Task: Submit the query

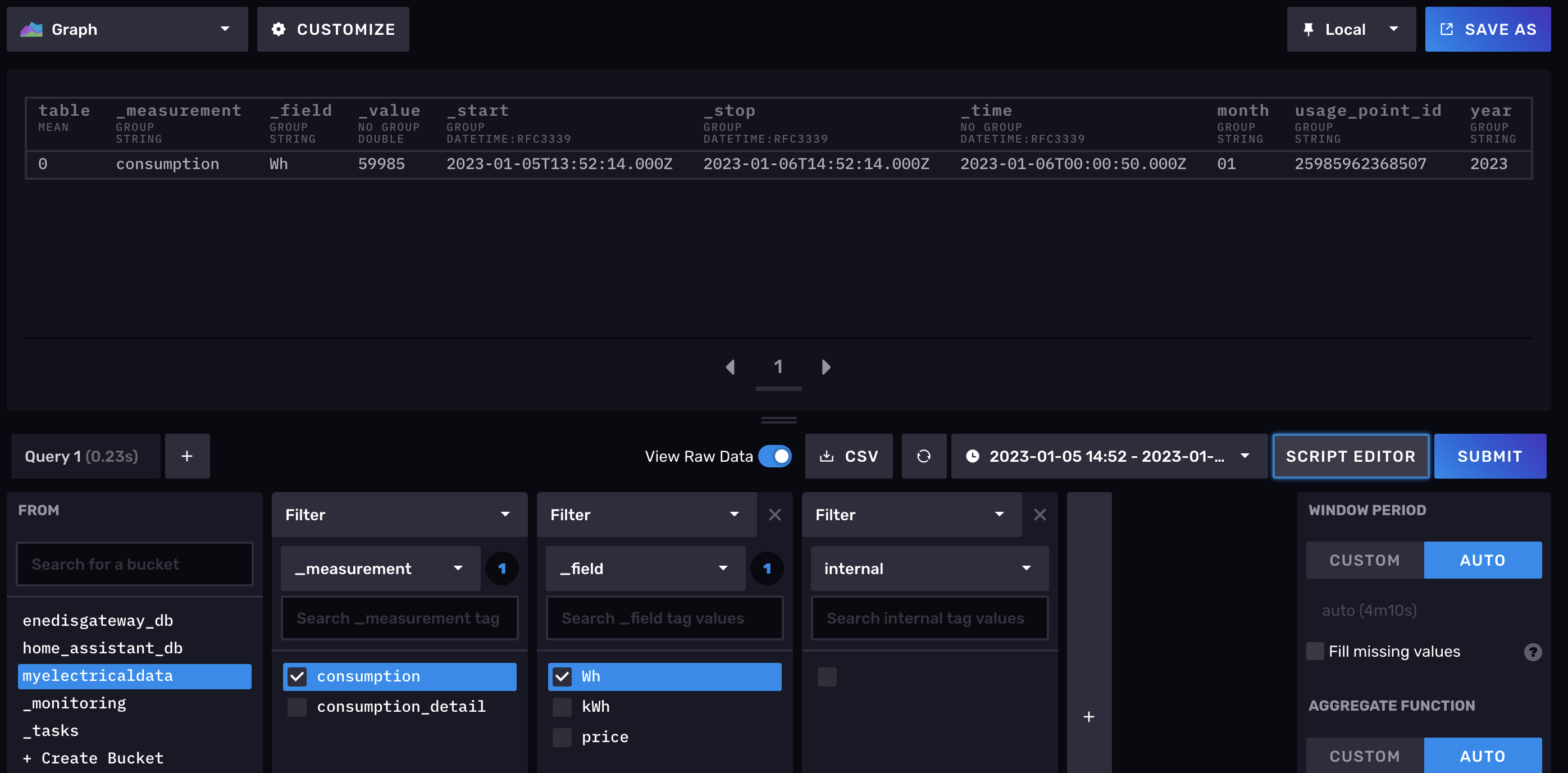Action: click(x=1490, y=456)
